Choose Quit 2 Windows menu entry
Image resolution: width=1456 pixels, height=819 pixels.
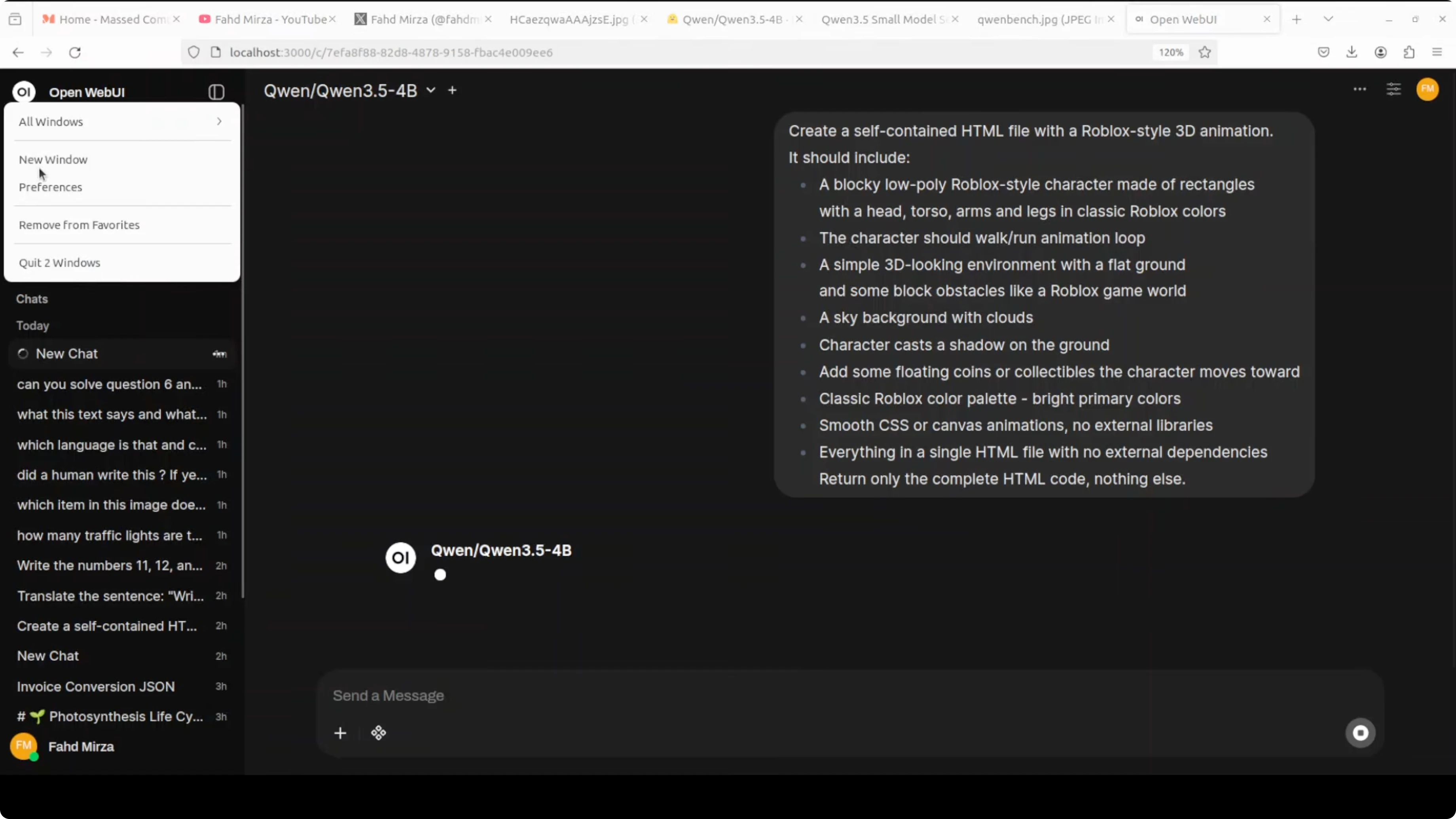[x=59, y=263]
